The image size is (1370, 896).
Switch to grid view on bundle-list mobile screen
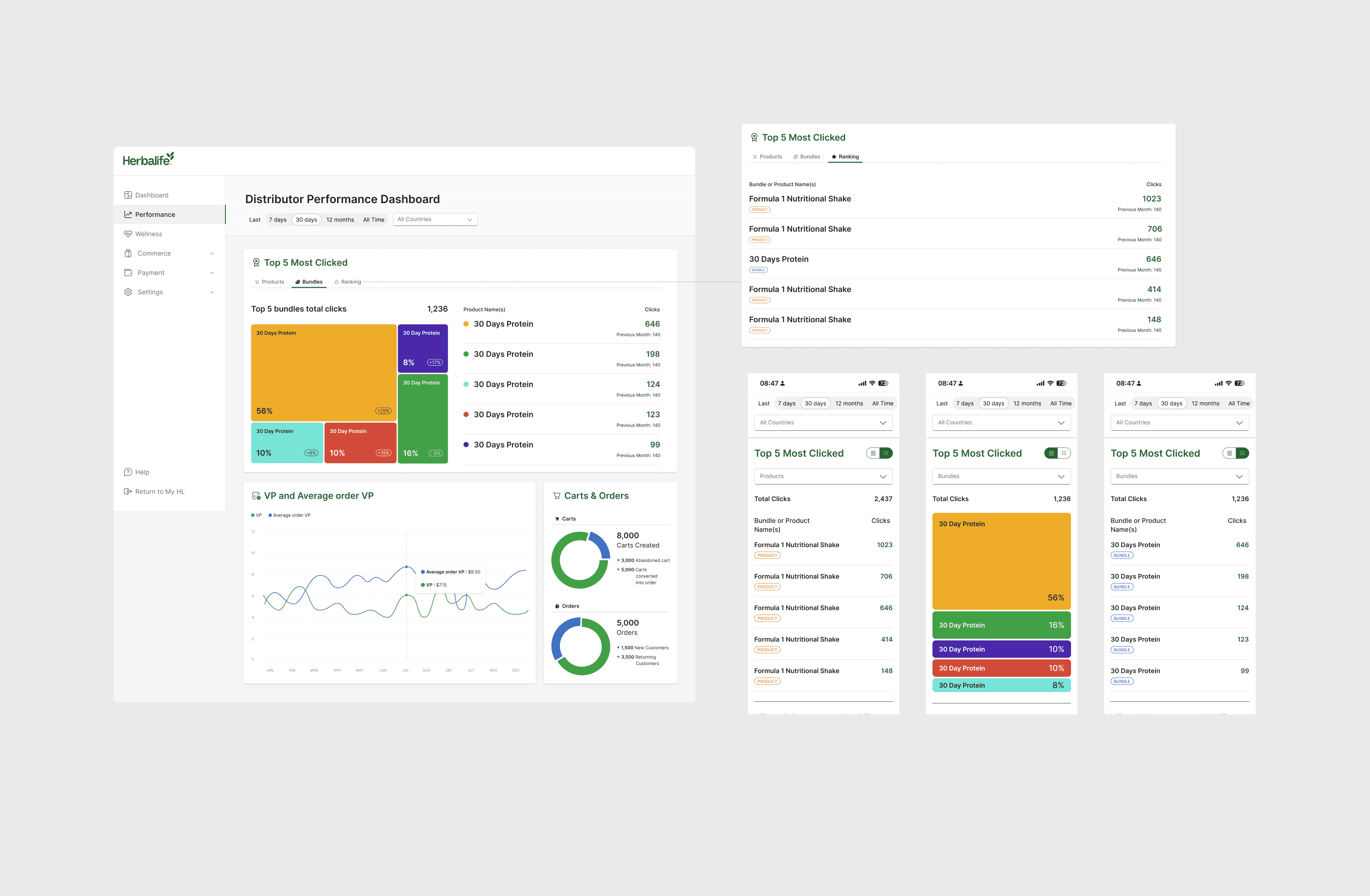click(x=1229, y=453)
